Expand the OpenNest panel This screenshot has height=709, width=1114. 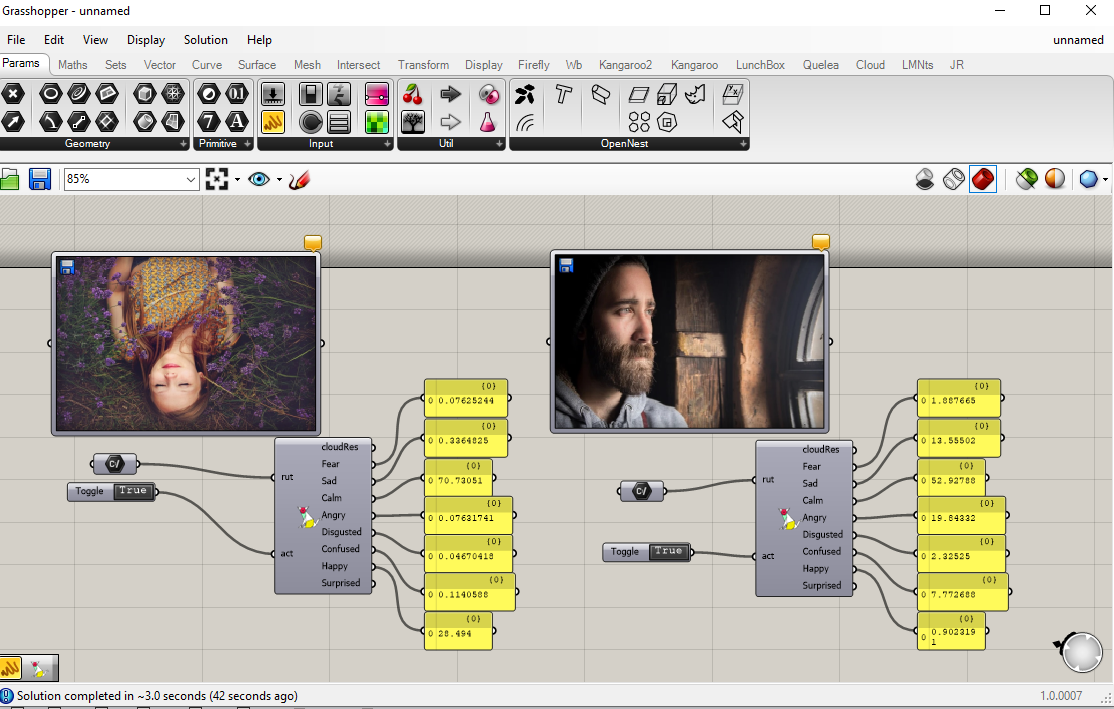(x=743, y=144)
